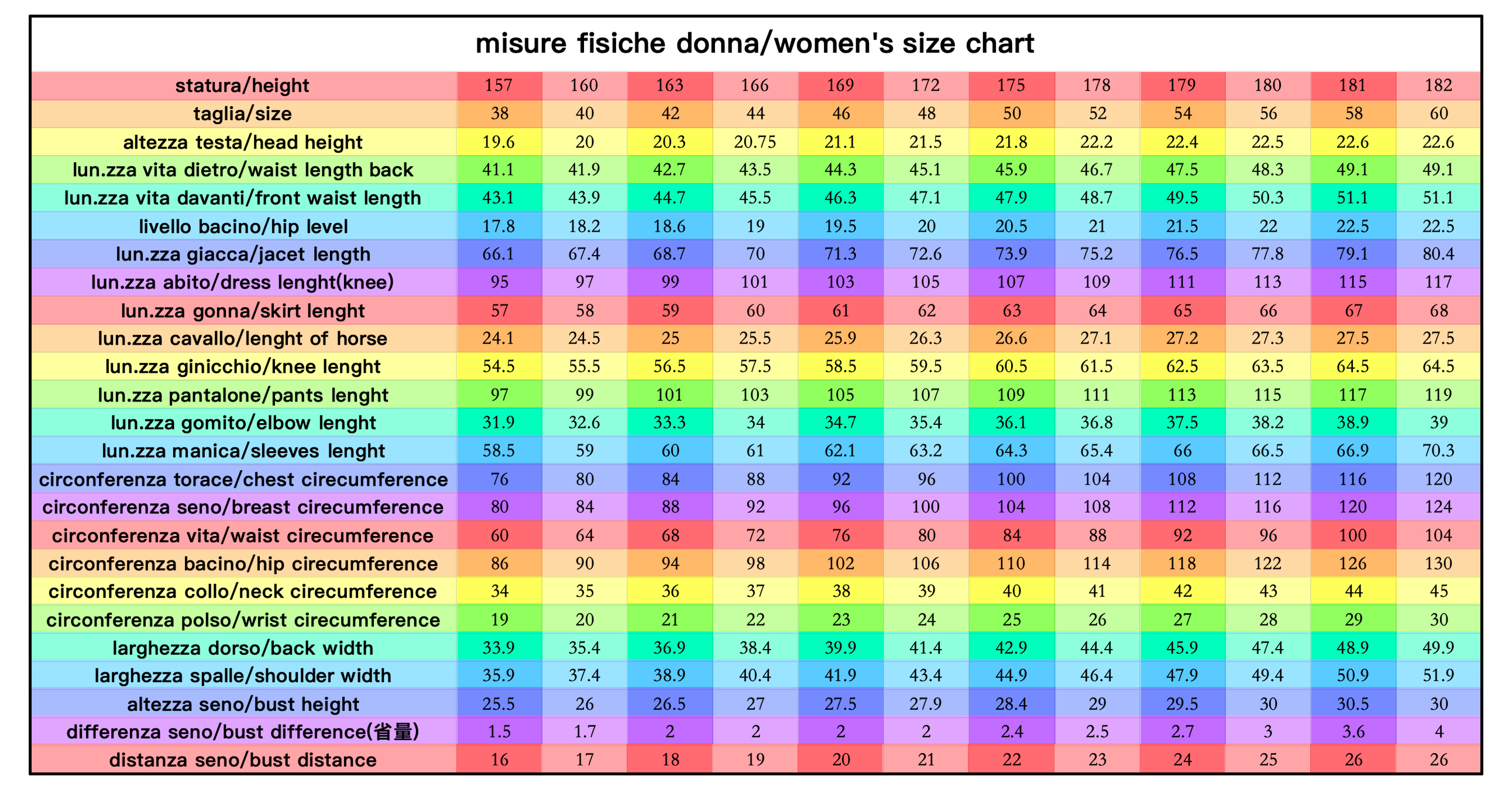Select 'lun.zza gonna/skirt lenght' row label
The image size is (1512, 790).
pos(242,311)
